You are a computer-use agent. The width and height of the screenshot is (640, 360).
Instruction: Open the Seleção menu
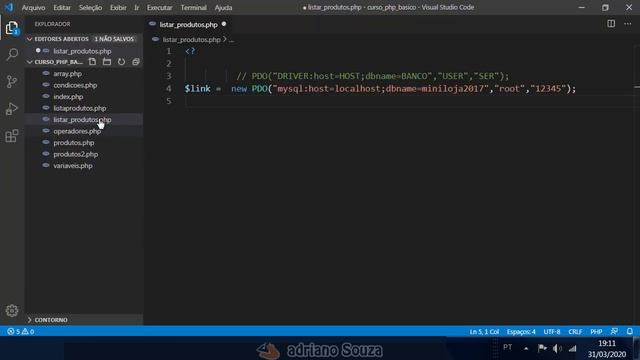tap(90, 7)
